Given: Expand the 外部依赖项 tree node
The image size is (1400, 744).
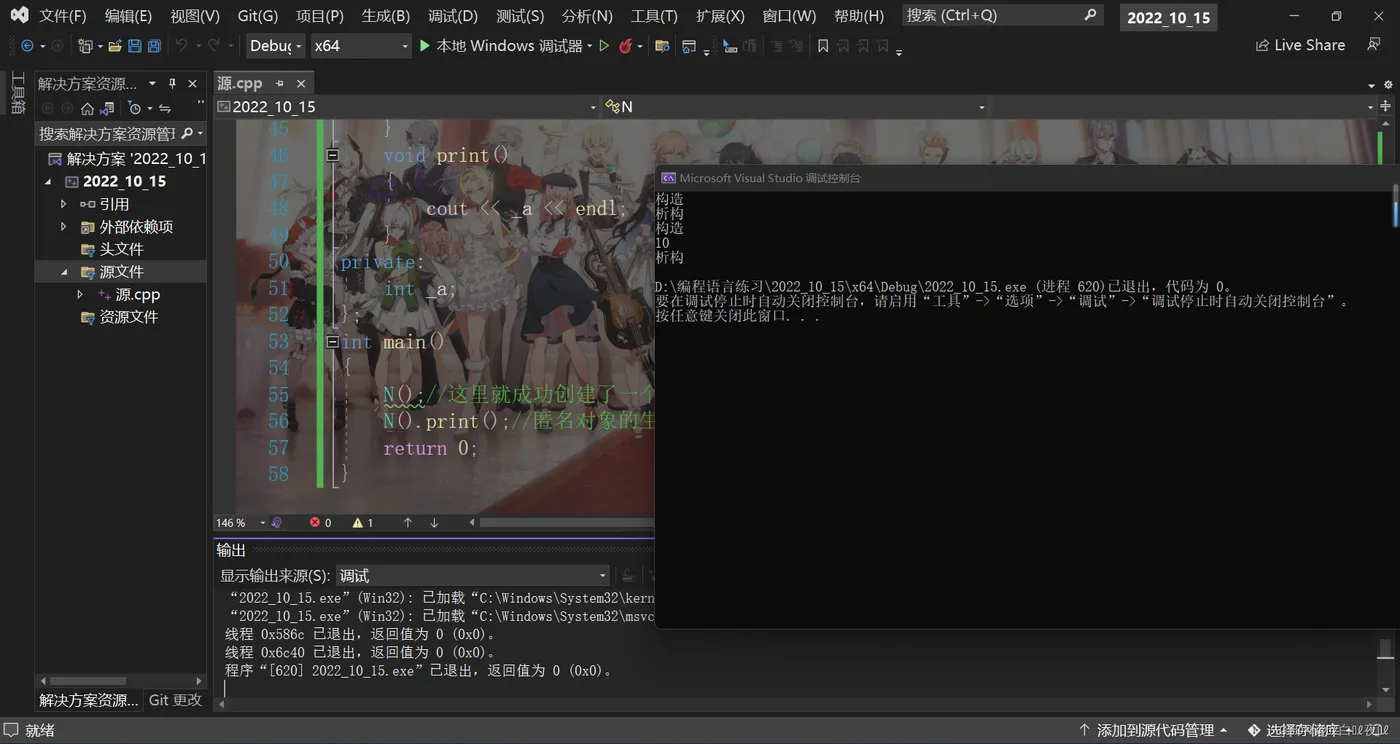Looking at the screenshot, I should pos(63,227).
